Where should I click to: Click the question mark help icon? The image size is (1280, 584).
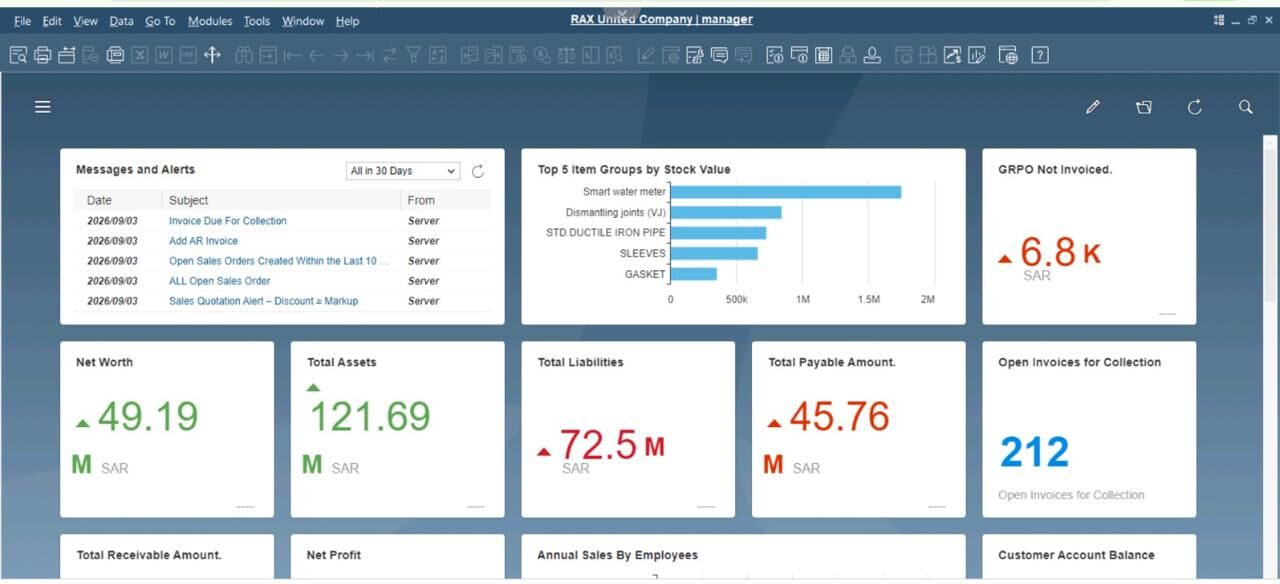1040,55
